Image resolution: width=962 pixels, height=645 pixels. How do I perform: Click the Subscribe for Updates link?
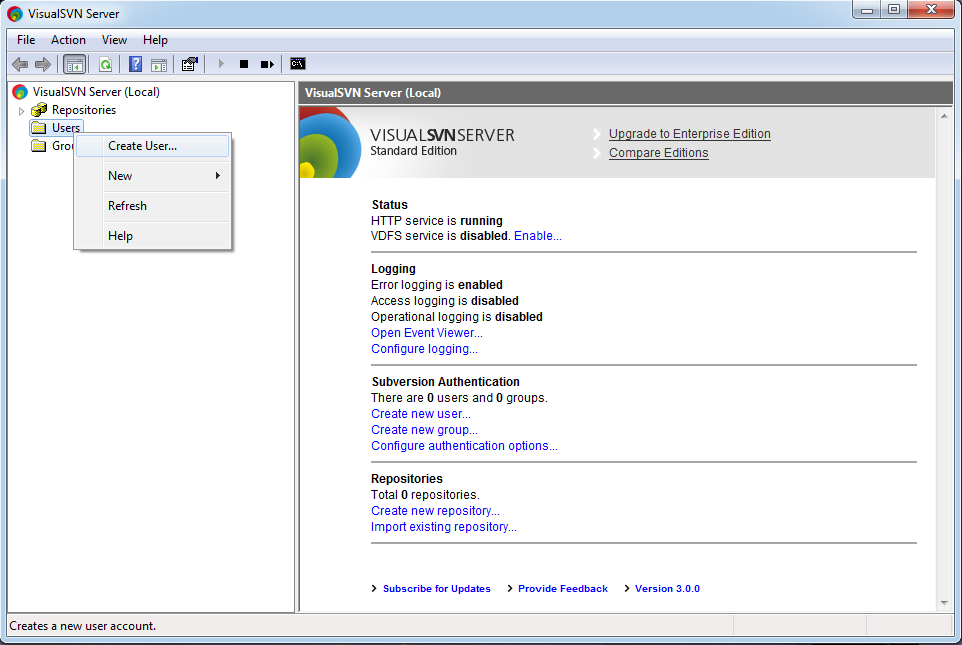tap(437, 589)
